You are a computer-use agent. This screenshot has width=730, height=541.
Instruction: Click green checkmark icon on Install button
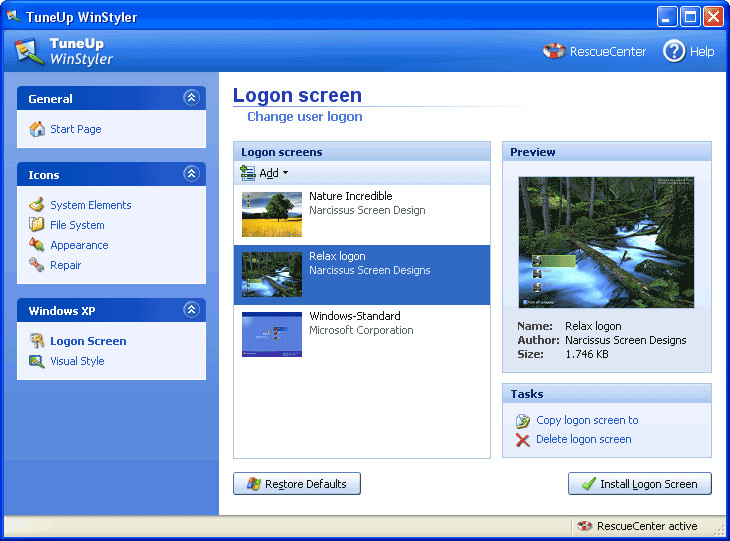tap(588, 484)
